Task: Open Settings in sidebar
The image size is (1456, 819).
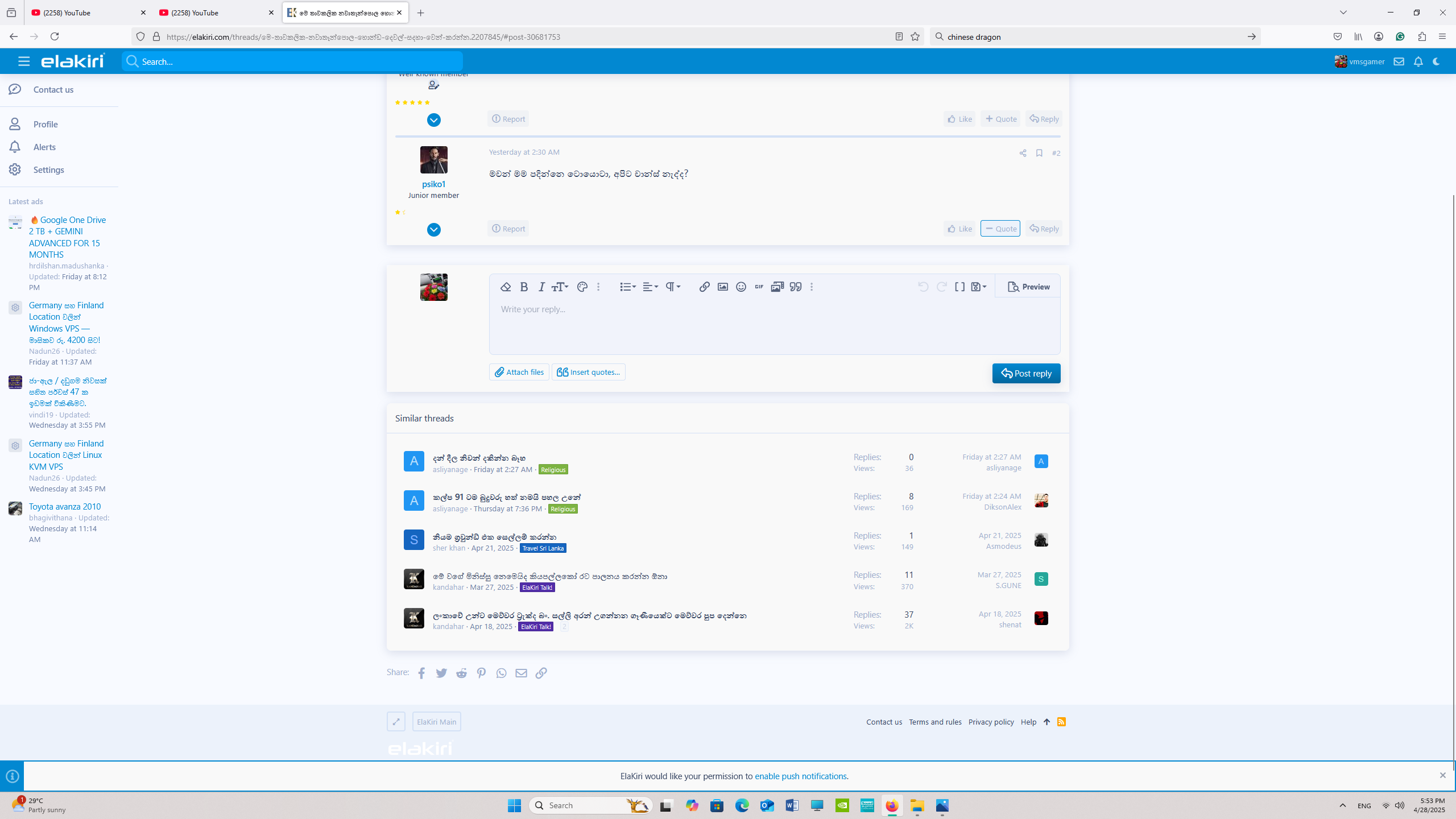Action: click(48, 169)
